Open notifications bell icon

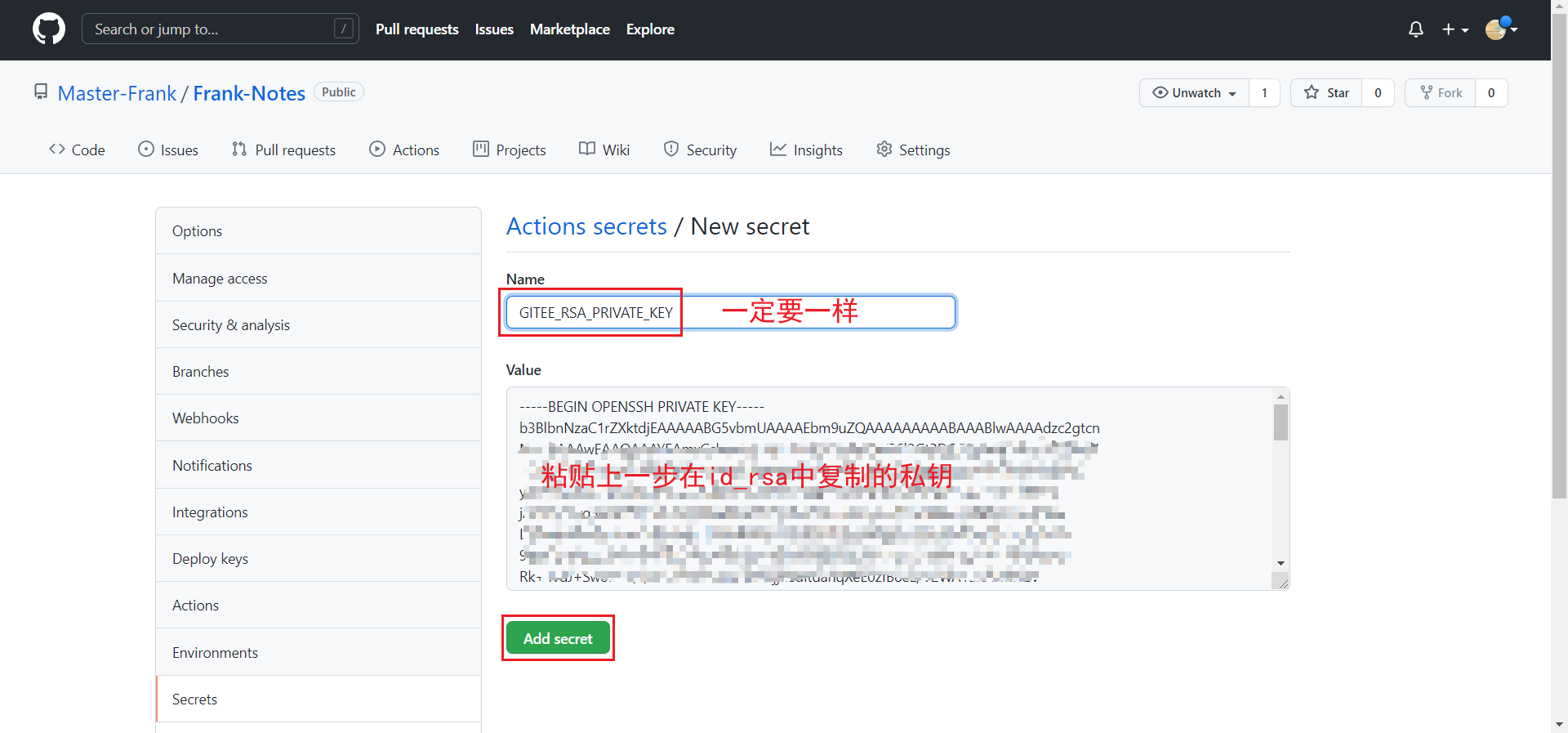coord(1416,29)
